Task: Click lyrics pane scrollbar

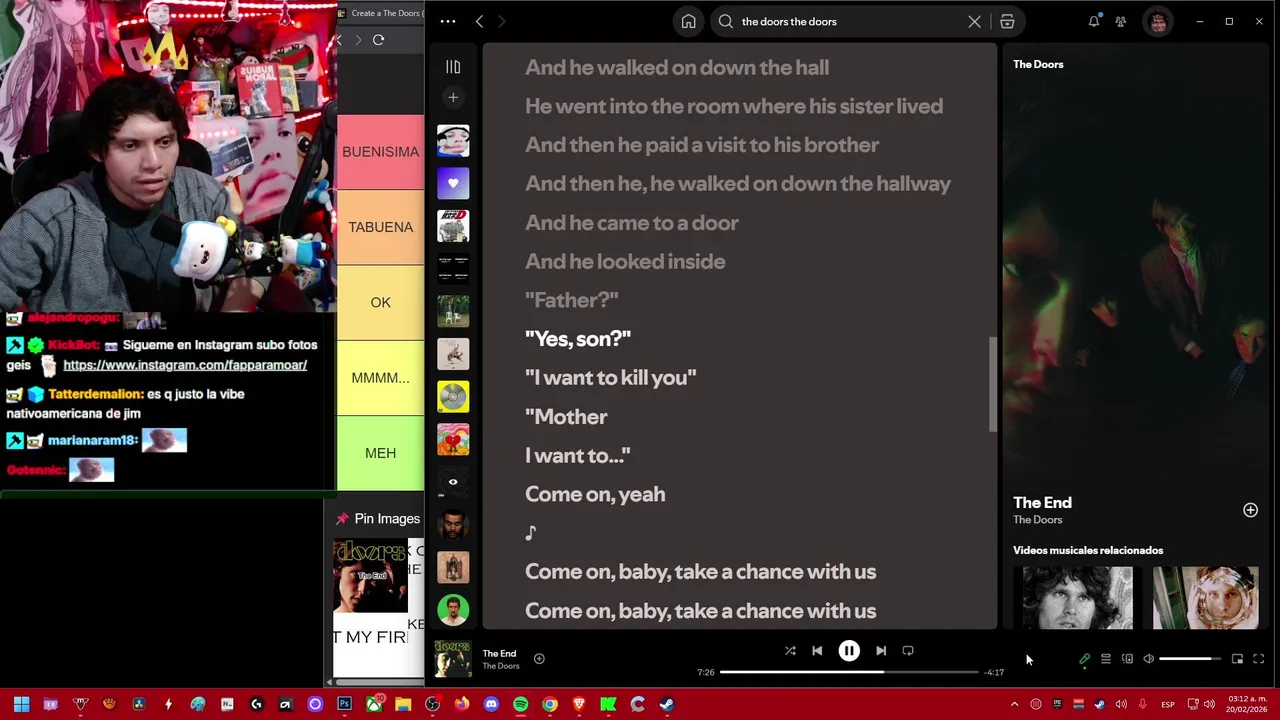Action: click(993, 384)
